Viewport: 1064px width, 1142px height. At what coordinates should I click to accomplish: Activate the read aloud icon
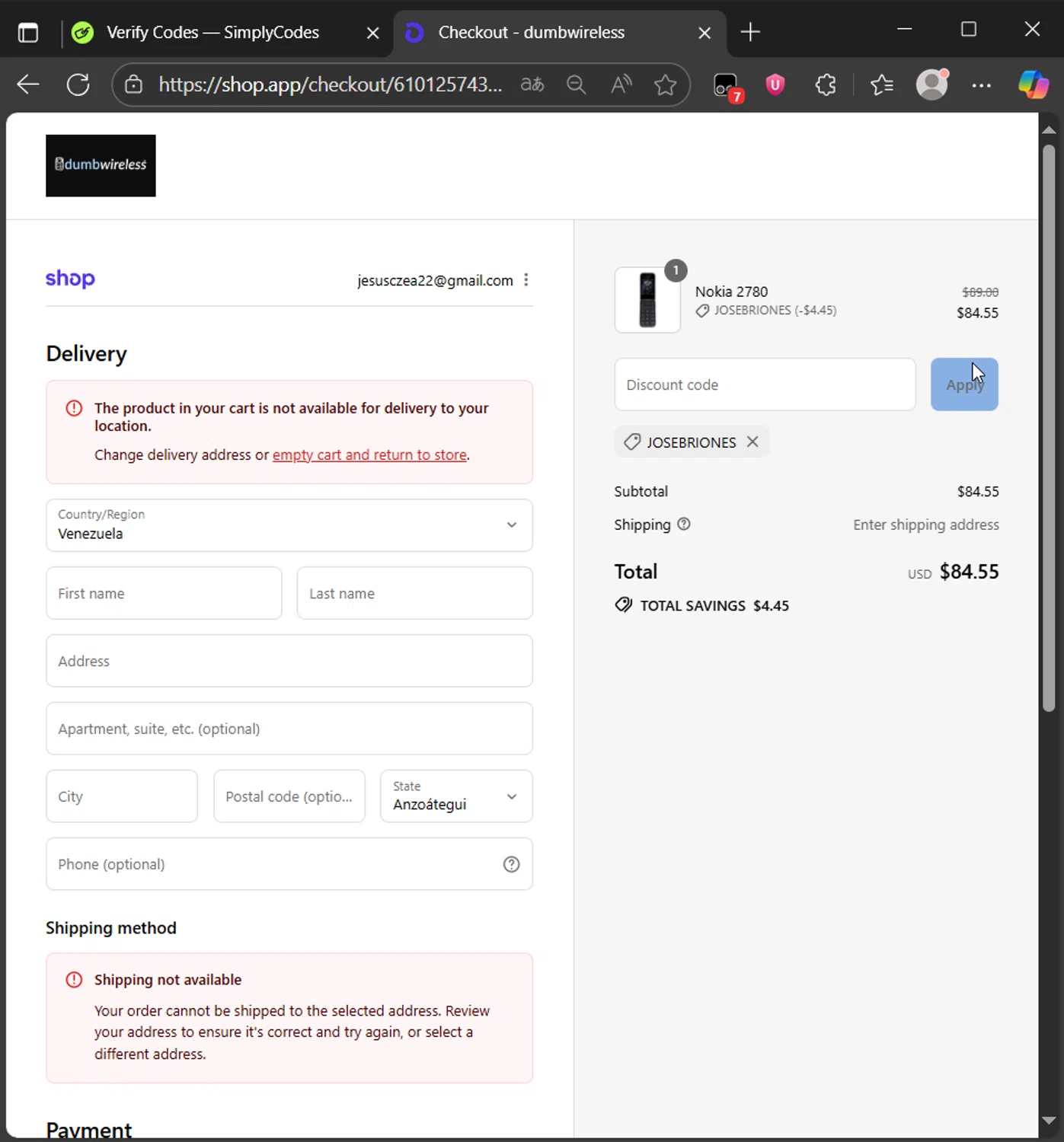click(x=621, y=85)
